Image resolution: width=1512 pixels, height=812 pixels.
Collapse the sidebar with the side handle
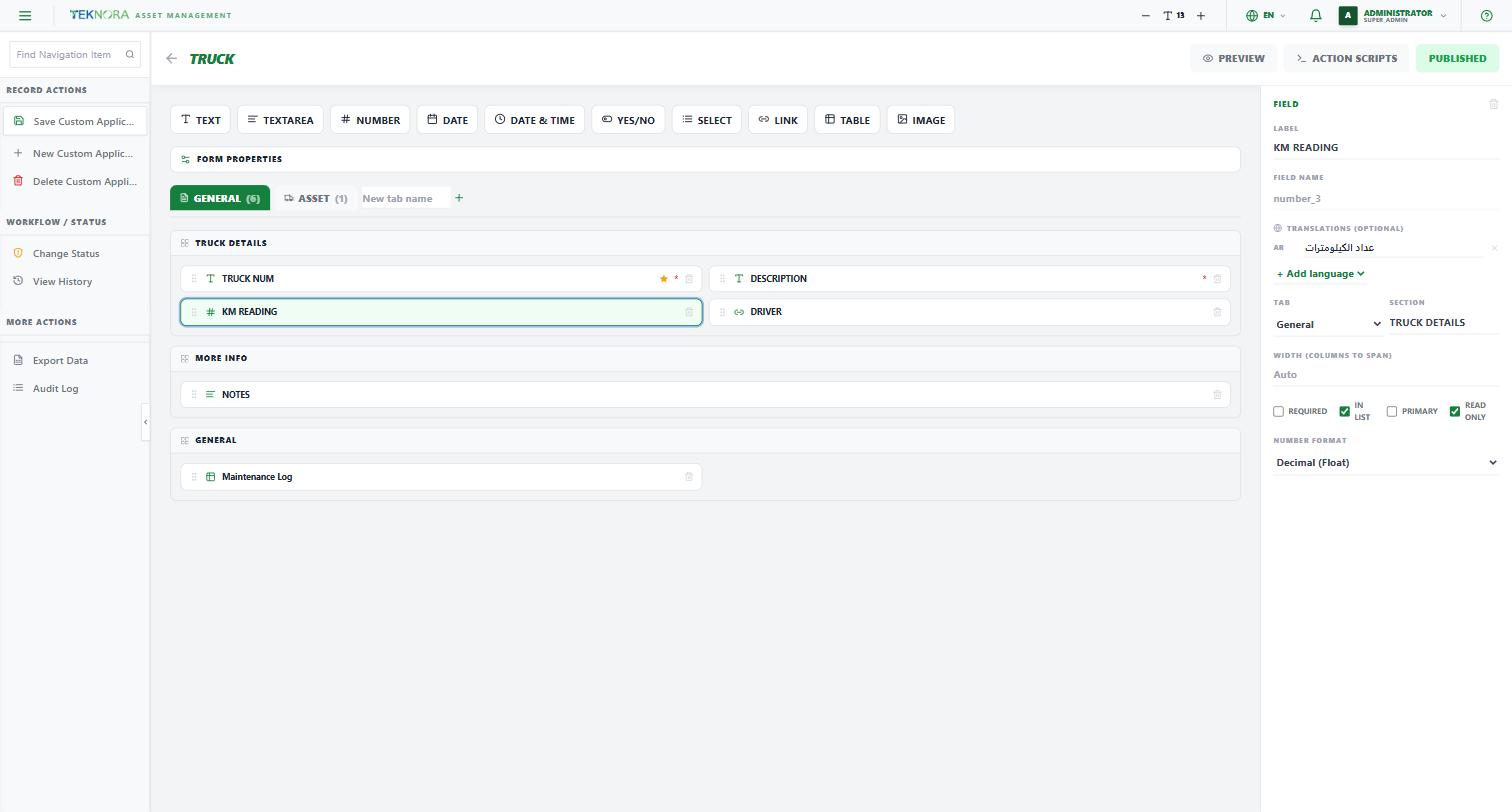(145, 422)
